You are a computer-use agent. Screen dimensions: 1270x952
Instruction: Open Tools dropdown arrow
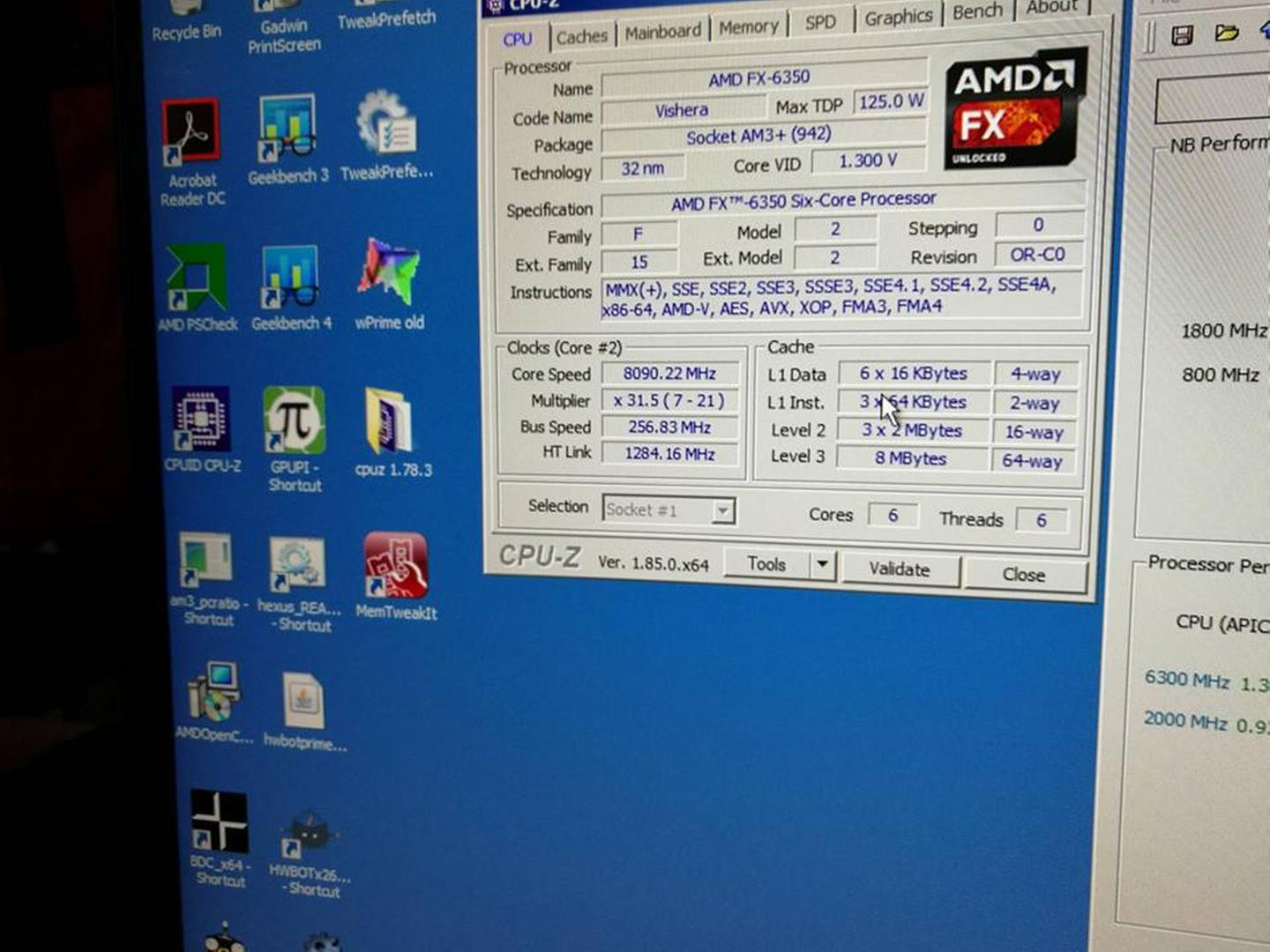[x=822, y=563]
